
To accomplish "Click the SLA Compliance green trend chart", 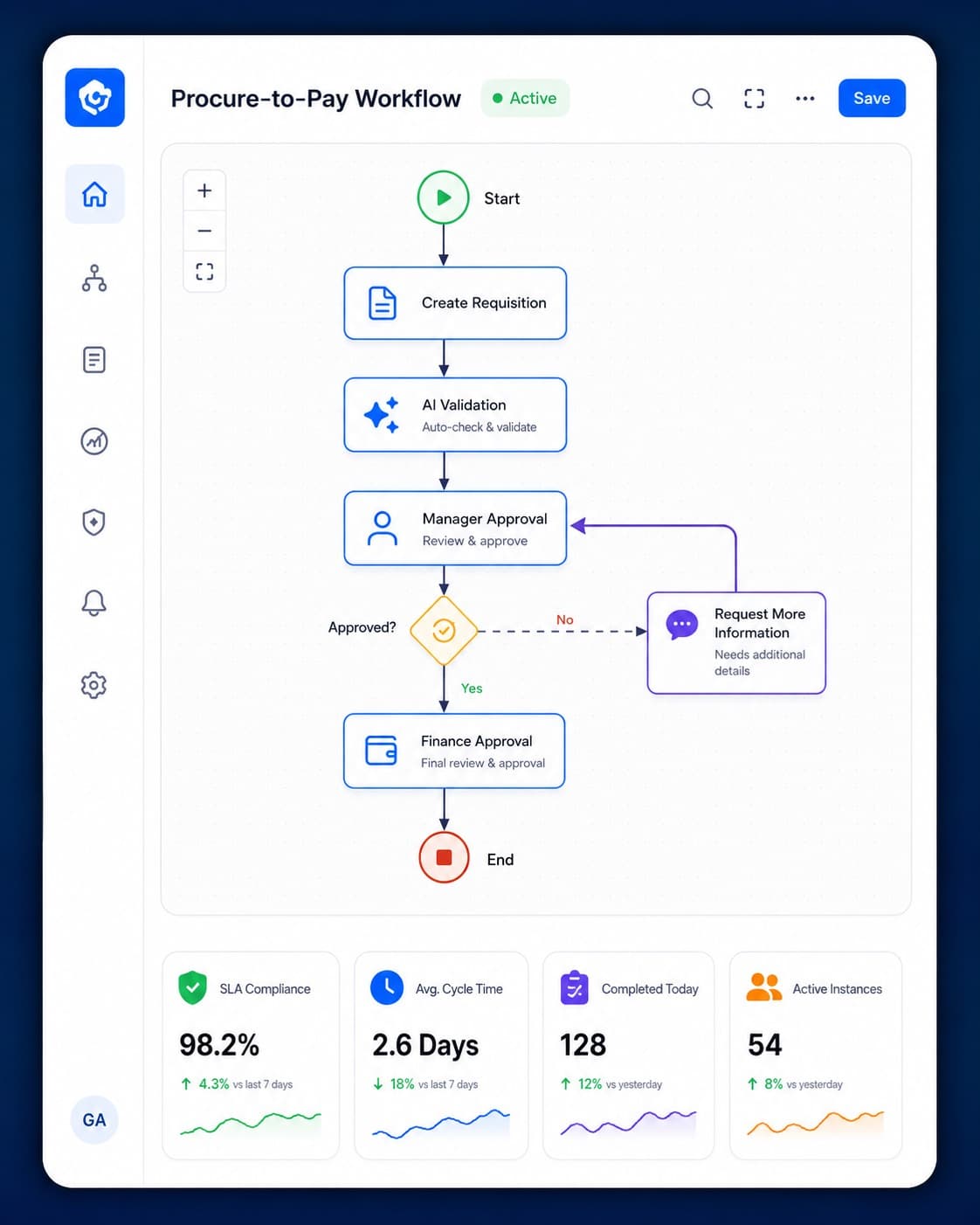I will pyautogui.click(x=251, y=1124).
